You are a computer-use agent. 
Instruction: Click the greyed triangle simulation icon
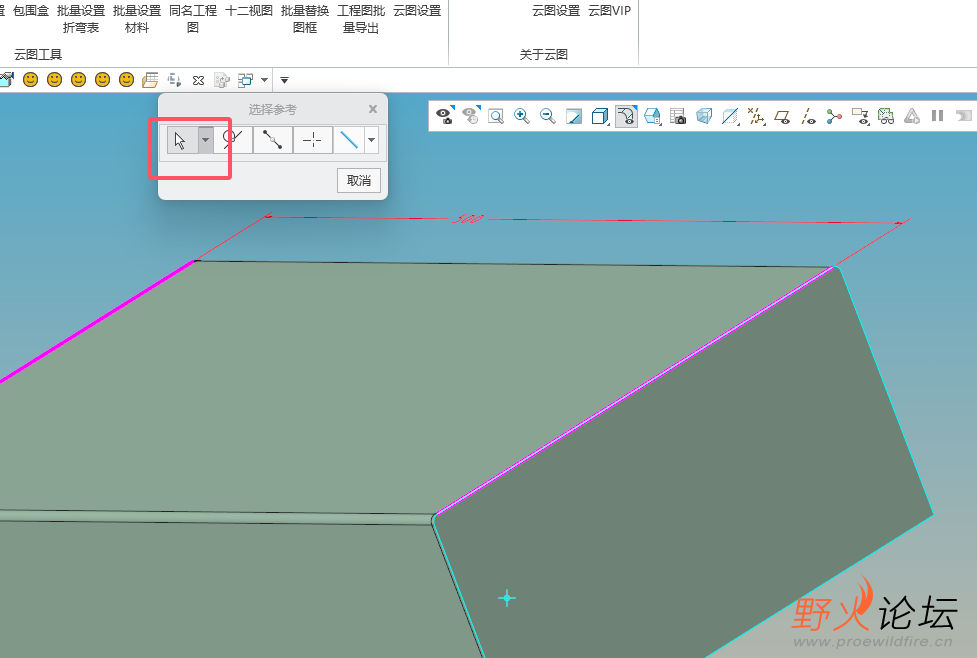912,116
